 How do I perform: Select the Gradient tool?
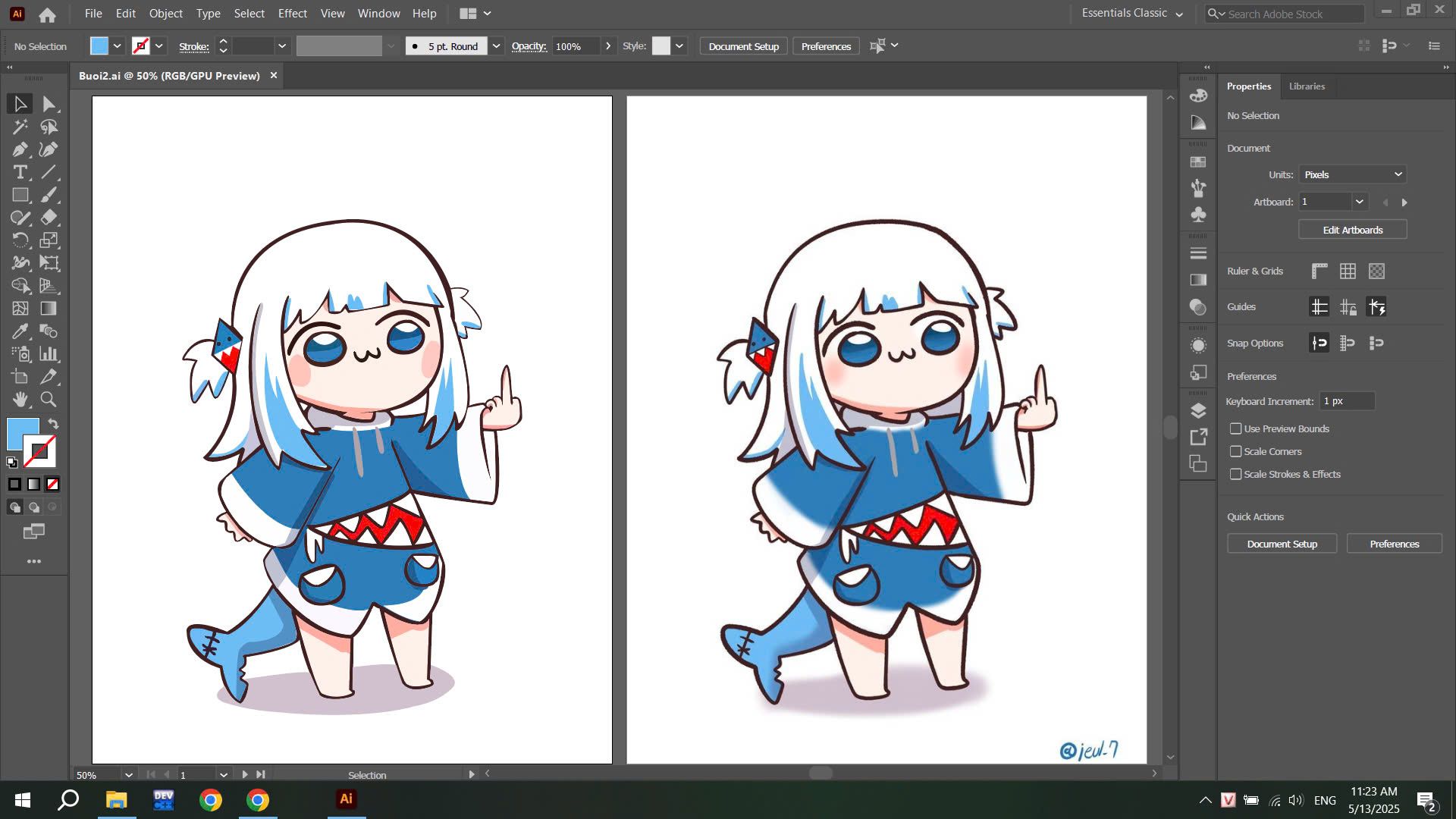tap(49, 309)
